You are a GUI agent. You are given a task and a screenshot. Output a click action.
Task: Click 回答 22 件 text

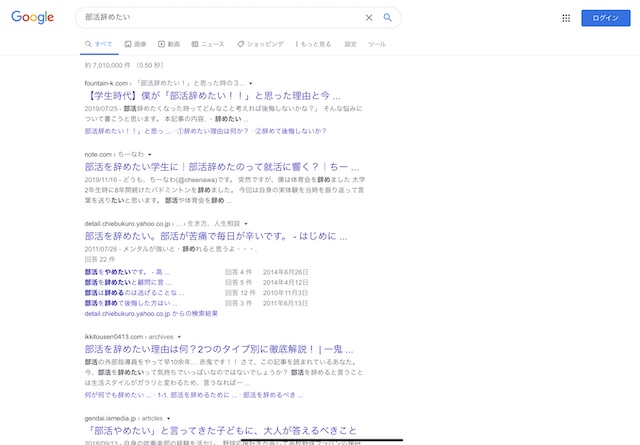pyautogui.click(x=100, y=259)
